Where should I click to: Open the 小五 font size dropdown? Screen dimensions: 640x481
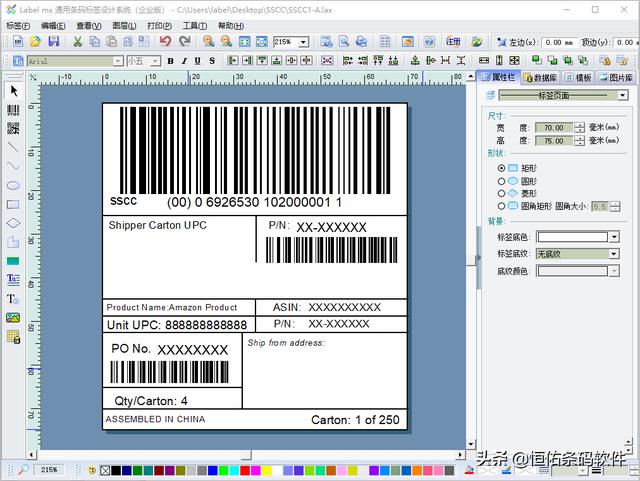click(x=155, y=61)
